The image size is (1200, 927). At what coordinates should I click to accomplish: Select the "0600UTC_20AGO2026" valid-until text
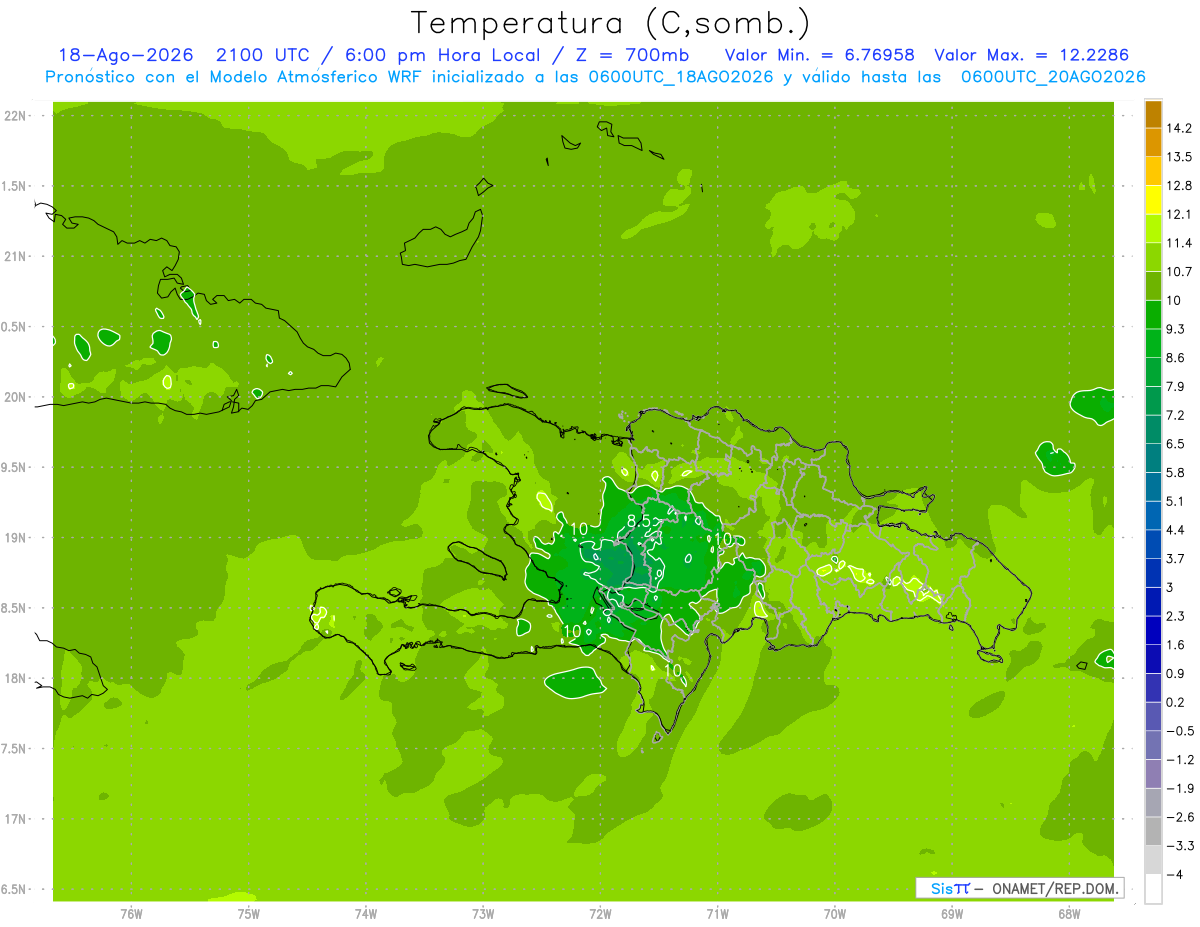pos(1053,77)
